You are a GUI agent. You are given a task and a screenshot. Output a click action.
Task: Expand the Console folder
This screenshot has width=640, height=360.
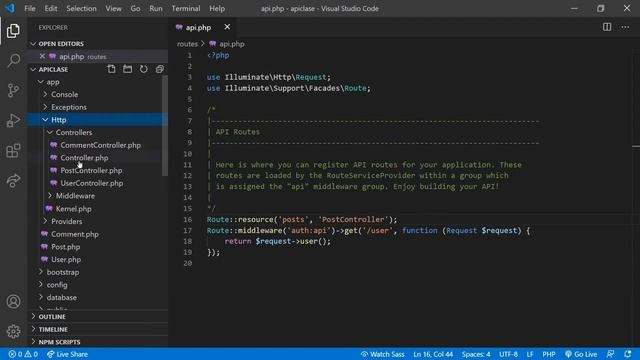tap(98, 94)
